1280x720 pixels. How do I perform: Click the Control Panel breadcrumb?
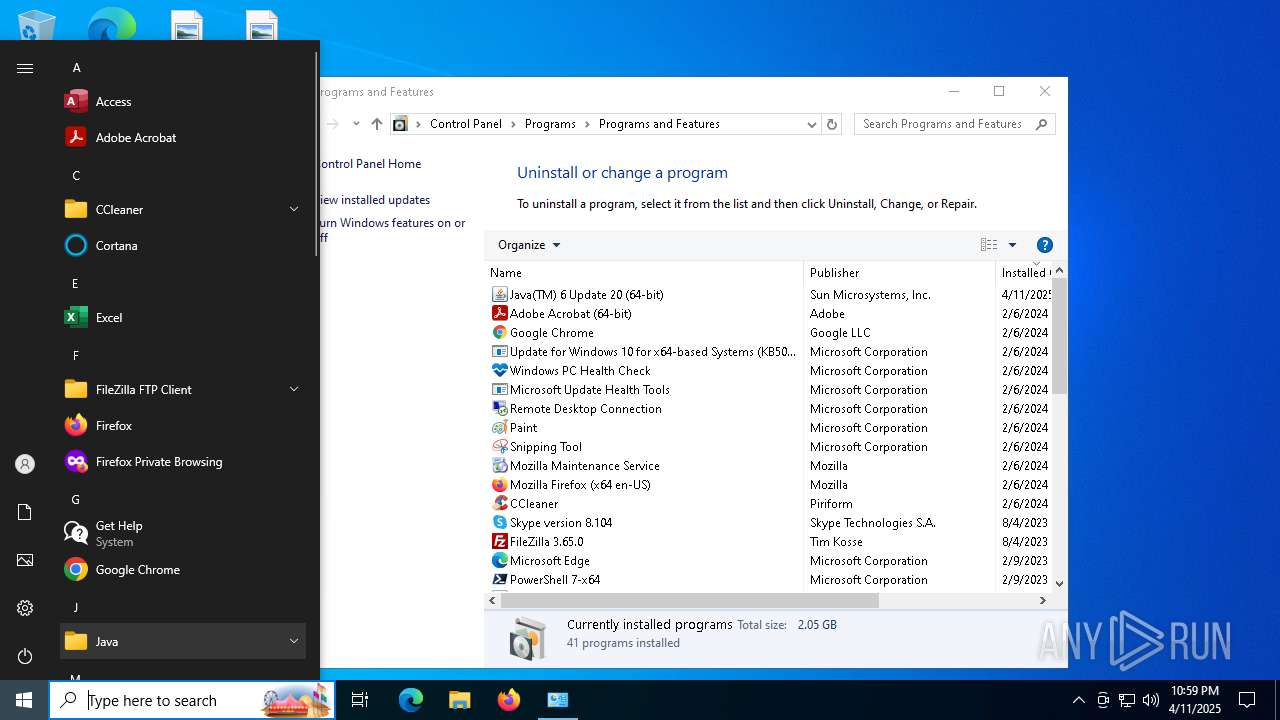point(465,124)
